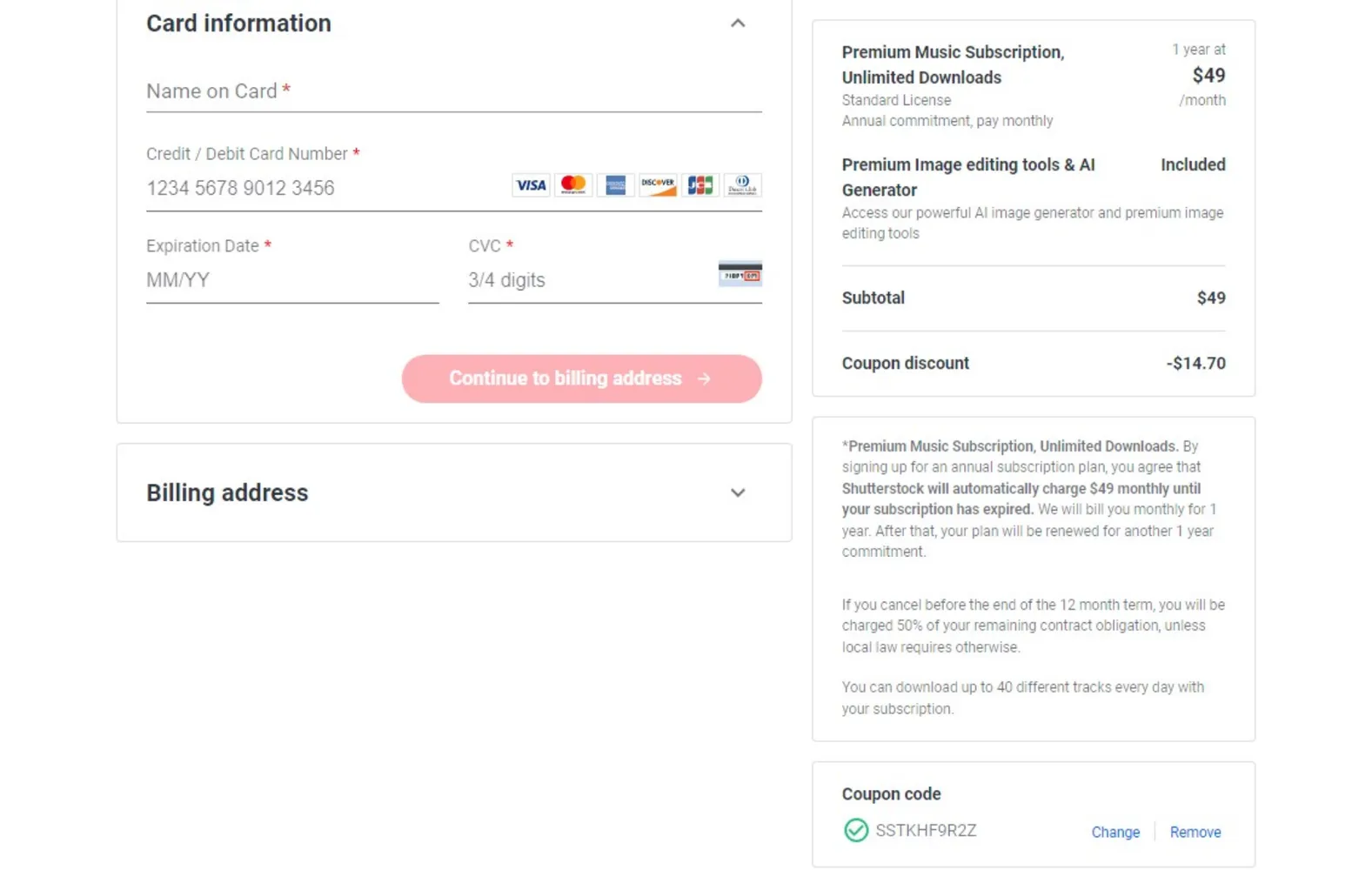The image size is (1372, 870).
Task: Click the American Express card icon
Action: [615, 185]
